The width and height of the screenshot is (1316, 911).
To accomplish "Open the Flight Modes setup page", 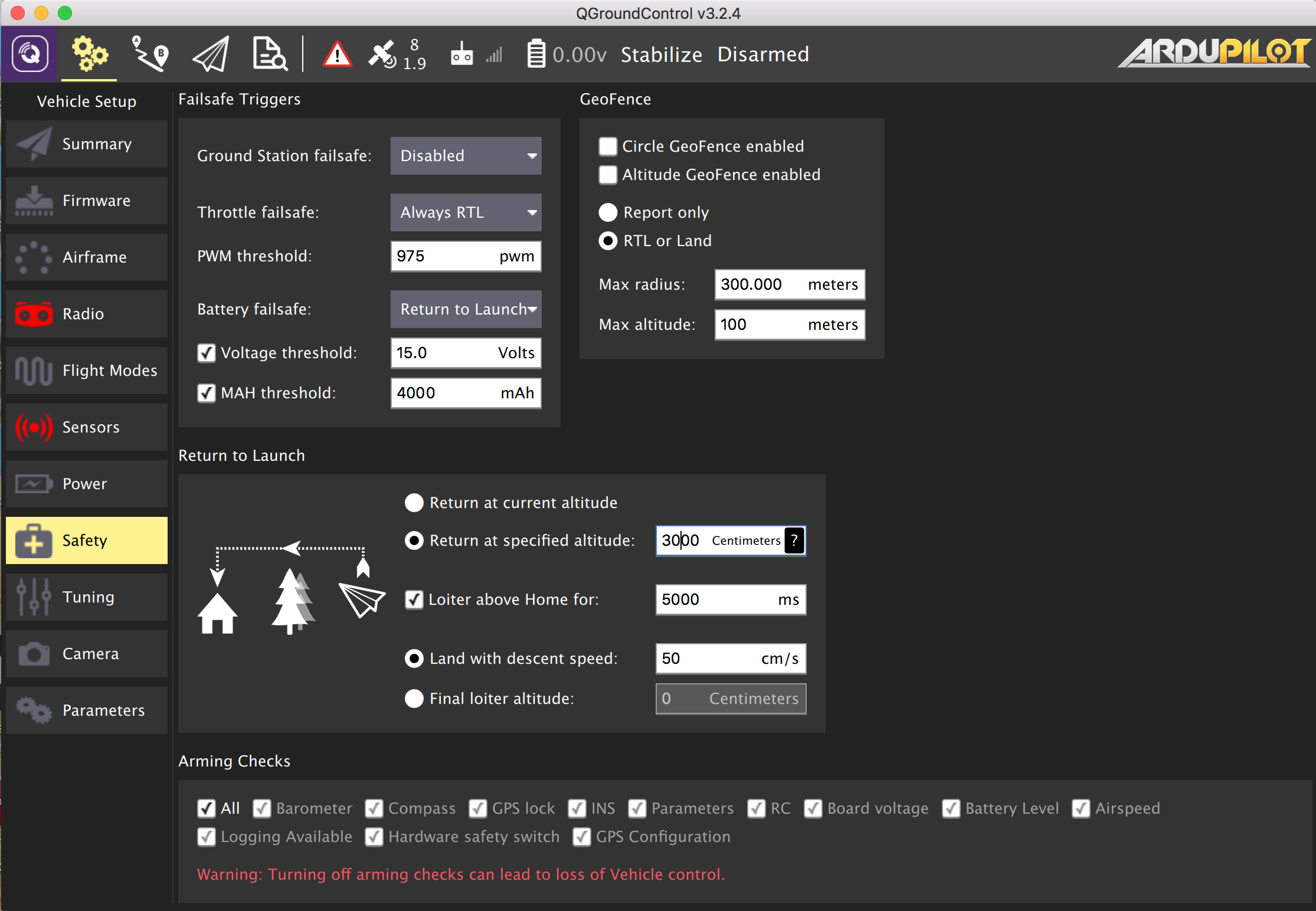I will [87, 371].
